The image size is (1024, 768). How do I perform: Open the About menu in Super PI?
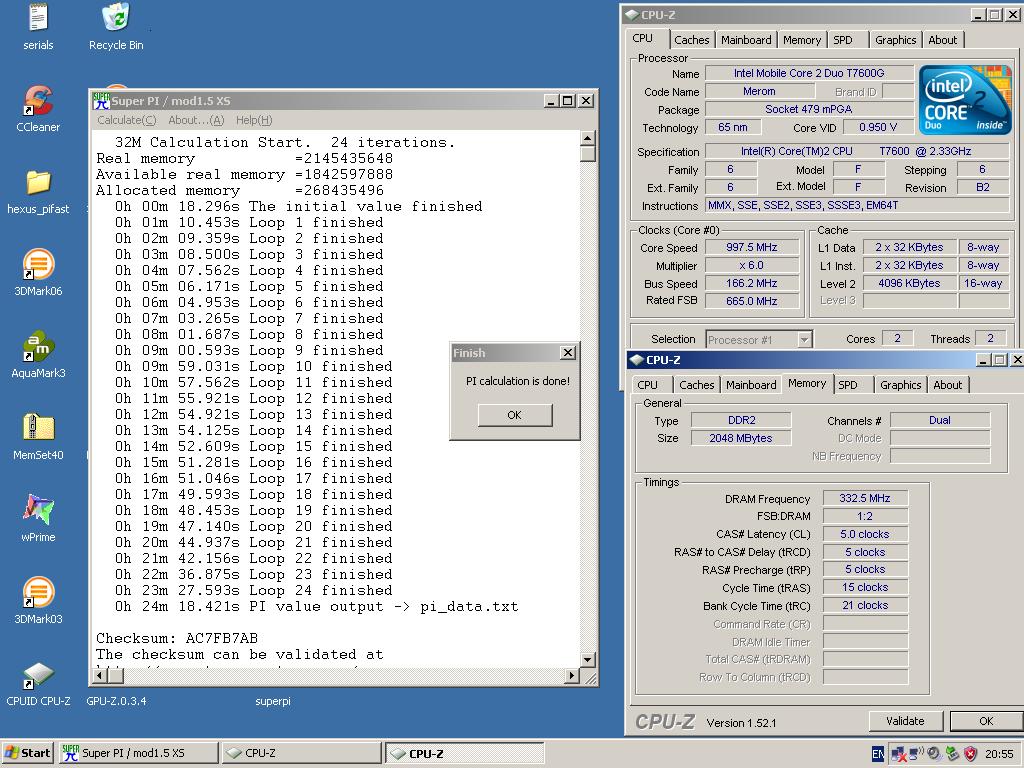pyautogui.click(x=196, y=120)
